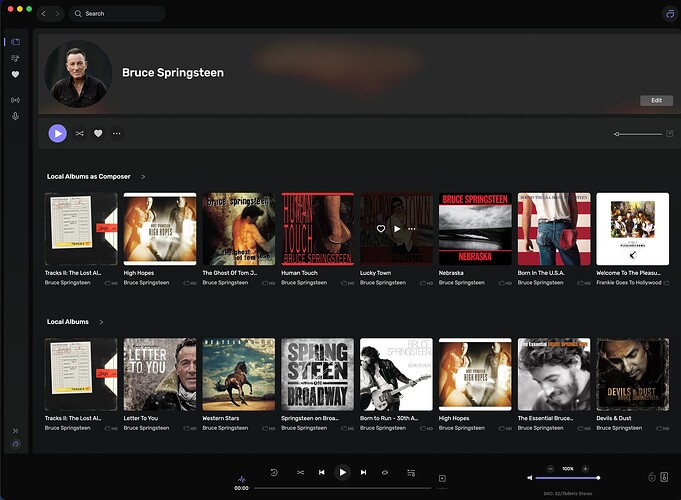Click the 'Letter To You' album title text

(x=140, y=418)
